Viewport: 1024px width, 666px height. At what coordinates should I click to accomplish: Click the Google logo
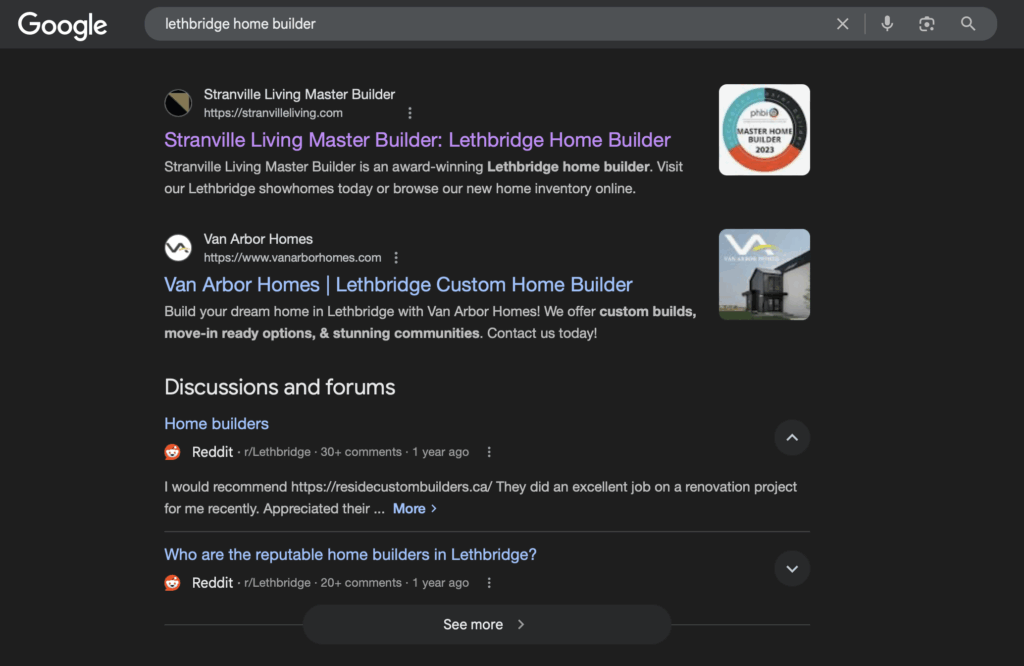click(x=62, y=25)
